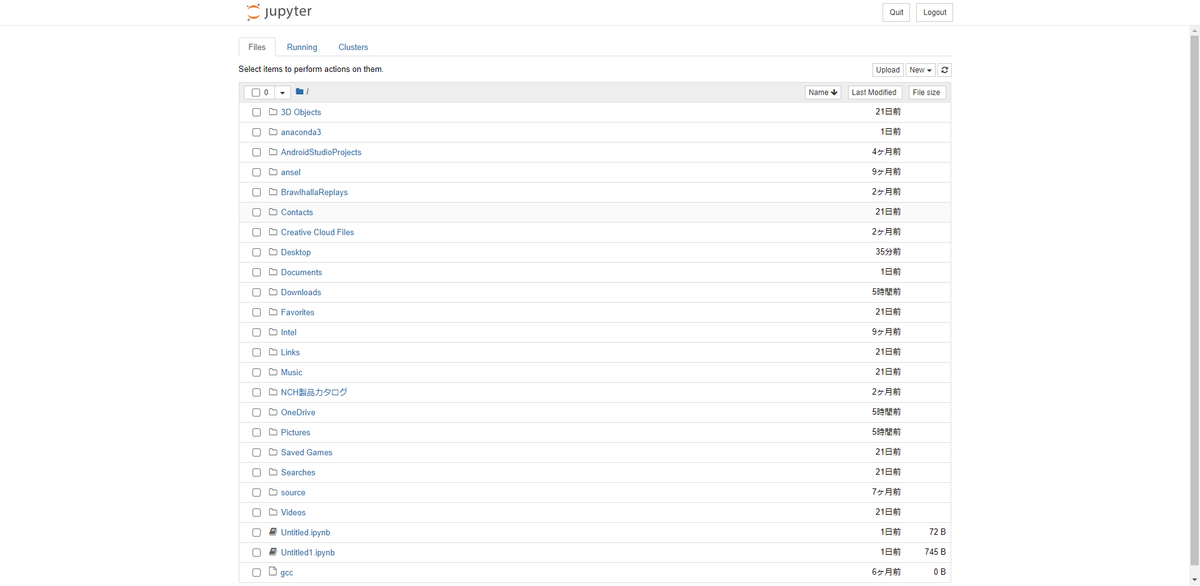Check the box for anaconda3
This screenshot has width=1200, height=586.
[x=256, y=132]
